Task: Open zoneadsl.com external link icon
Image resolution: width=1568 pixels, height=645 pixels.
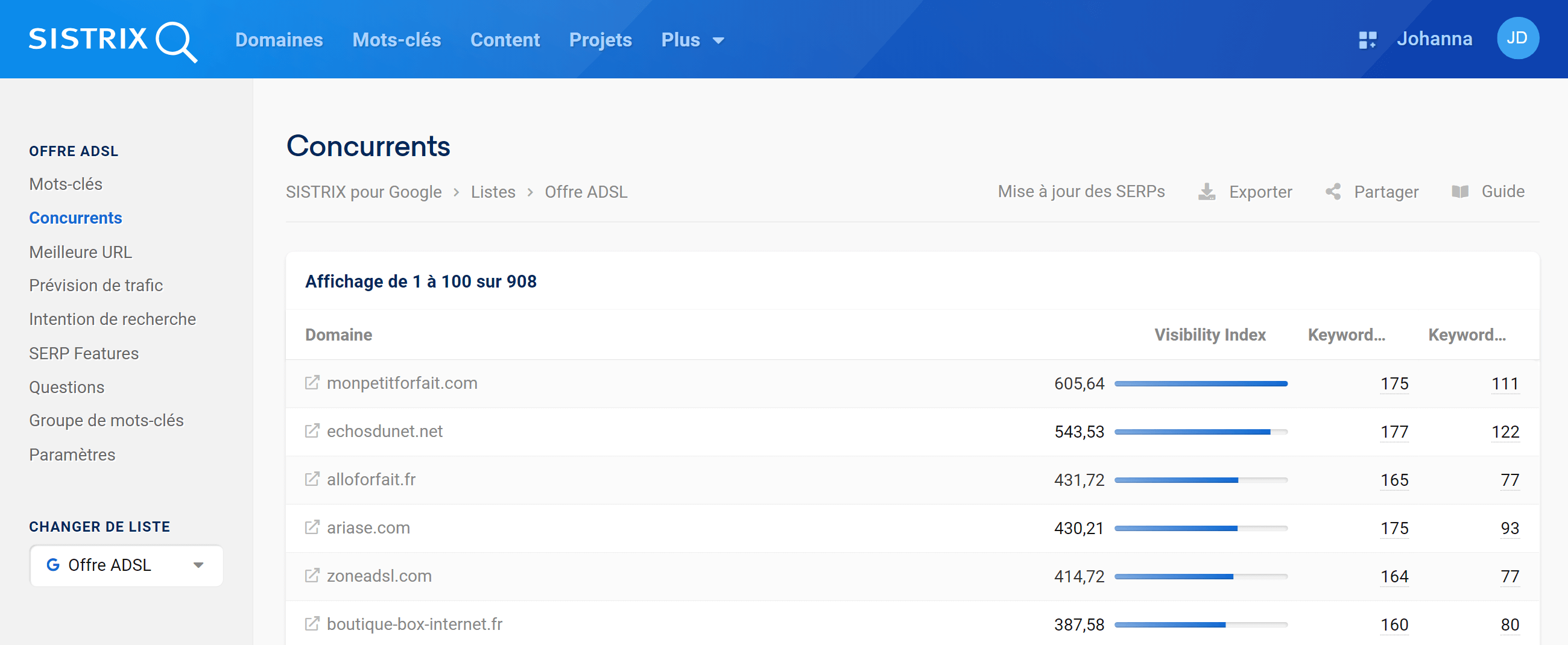Action: [312, 575]
